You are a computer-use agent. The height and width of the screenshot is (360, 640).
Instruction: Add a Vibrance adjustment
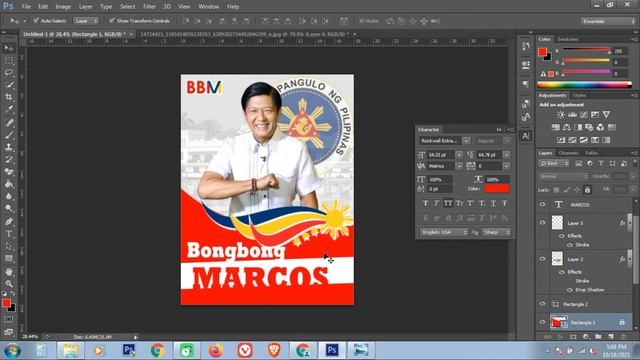pos(606,115)
